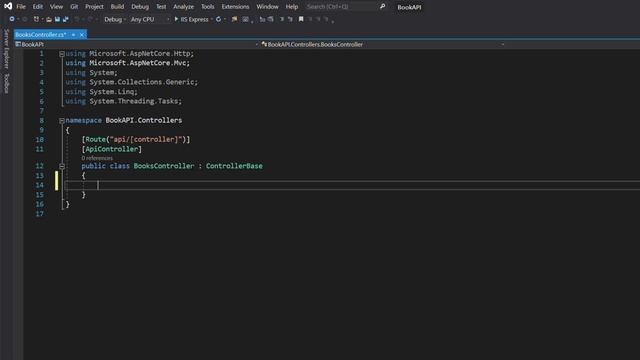Click line number 17 in the gutter
Screen dimensions: 640x360
coord(40,214)
